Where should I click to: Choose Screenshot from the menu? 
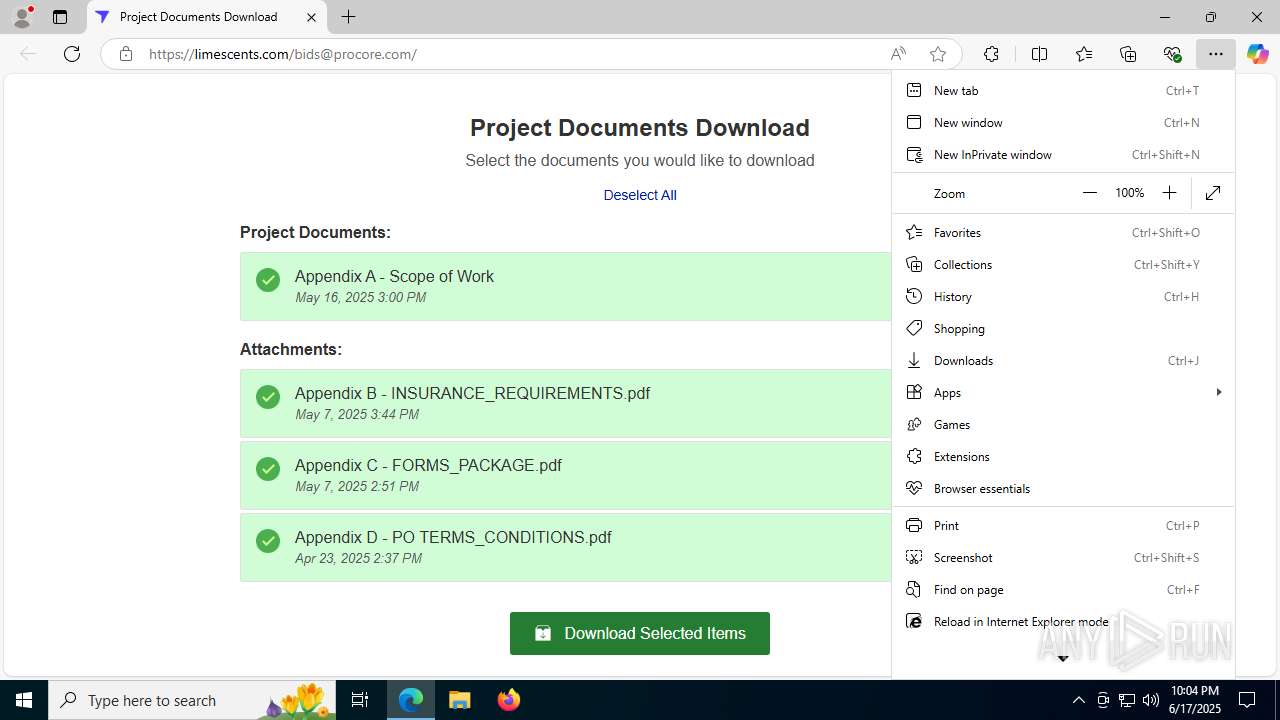click(x=1063, y=557)
